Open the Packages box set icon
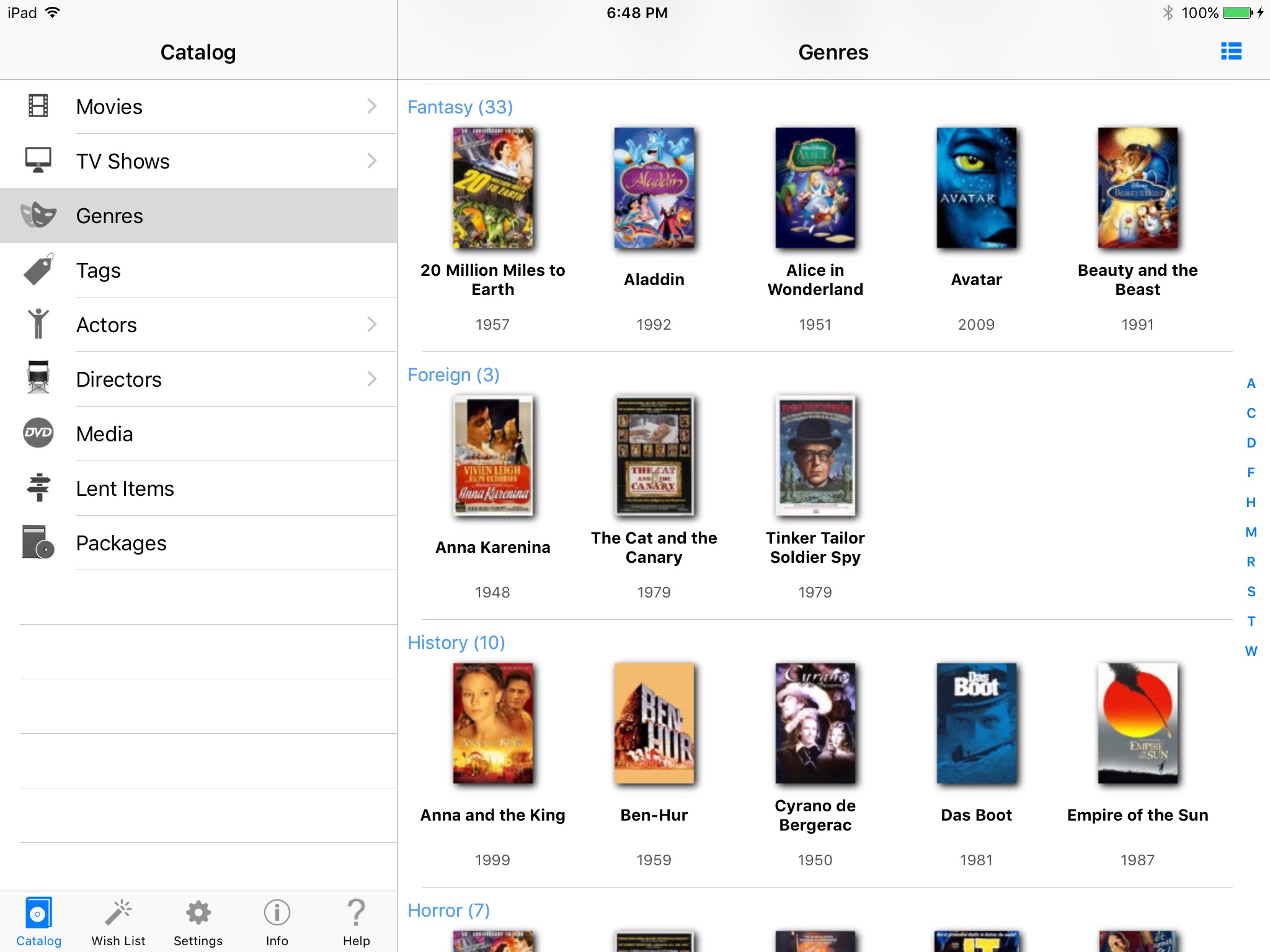The image size is (1270, 952). pyautogui.click(x=38, y=542)
